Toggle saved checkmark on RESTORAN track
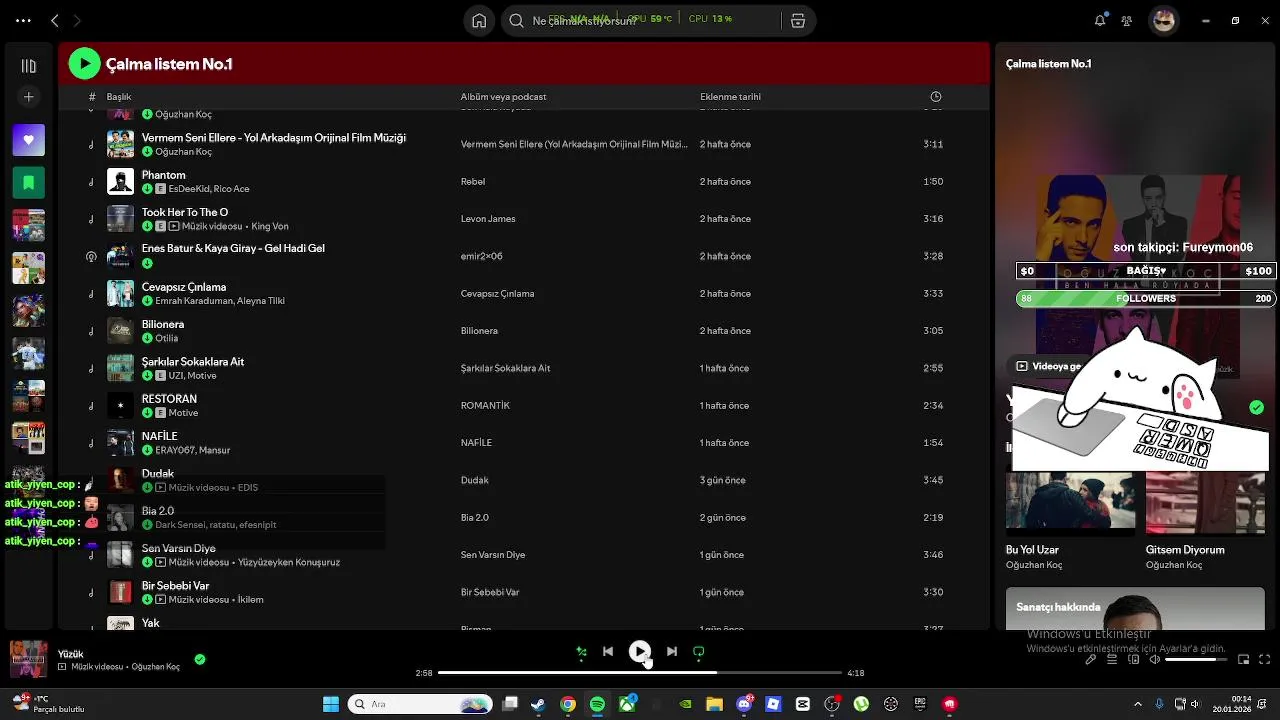The image size is (1280, 720). pyautogui.click(x=147, y=413)
